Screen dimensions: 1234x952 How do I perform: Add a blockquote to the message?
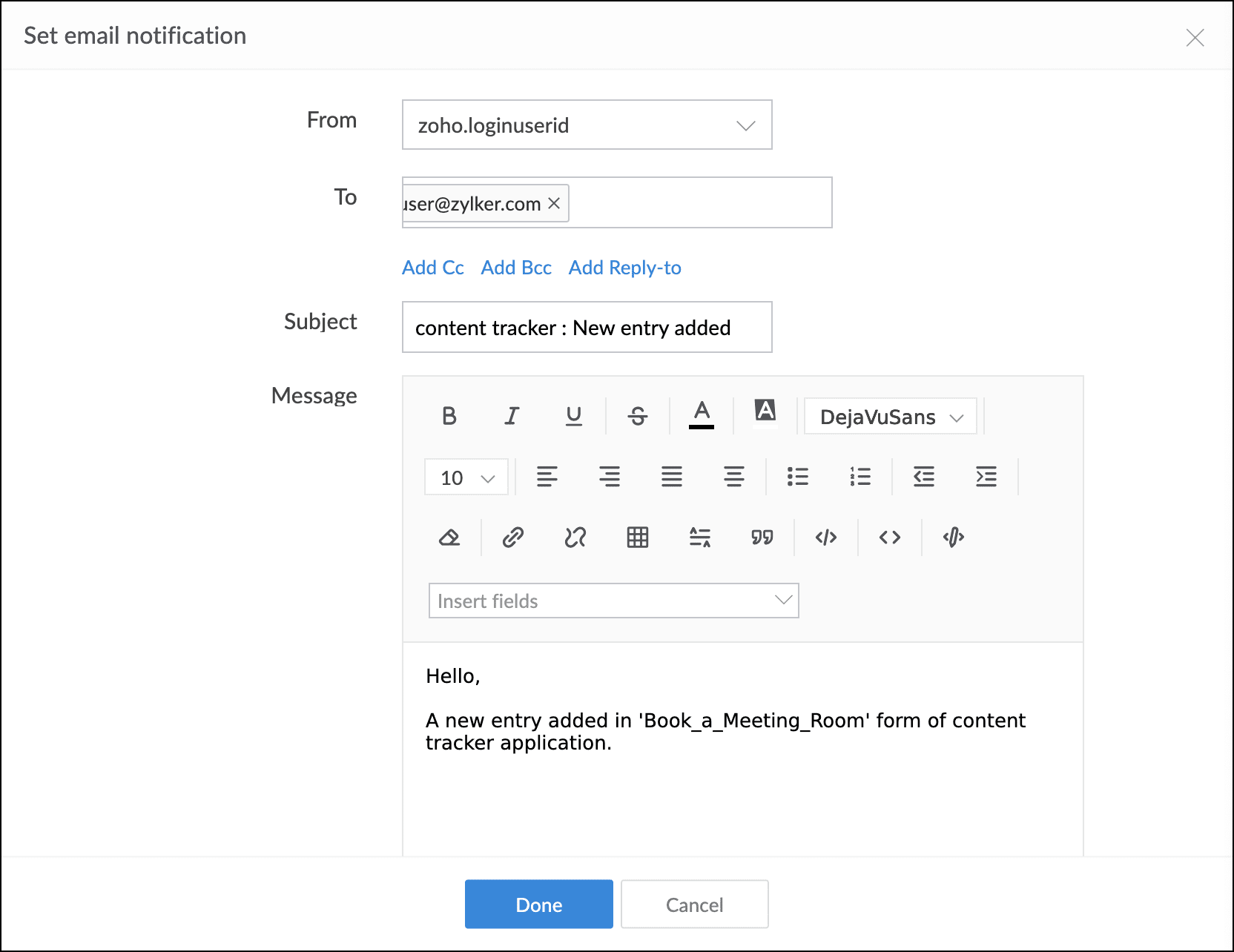click(x=762, y=538)
